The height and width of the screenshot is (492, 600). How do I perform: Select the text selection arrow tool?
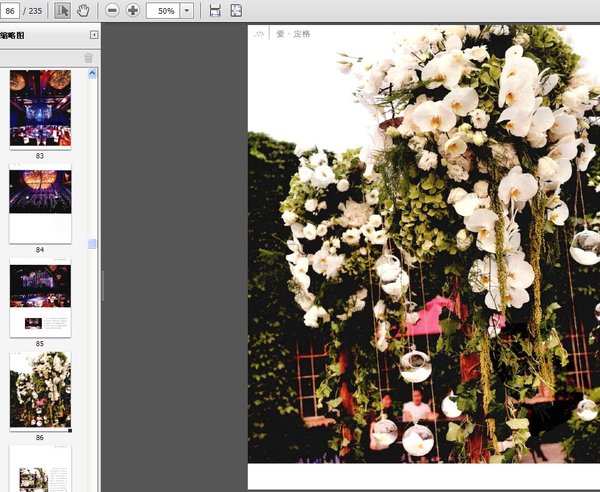62,11
